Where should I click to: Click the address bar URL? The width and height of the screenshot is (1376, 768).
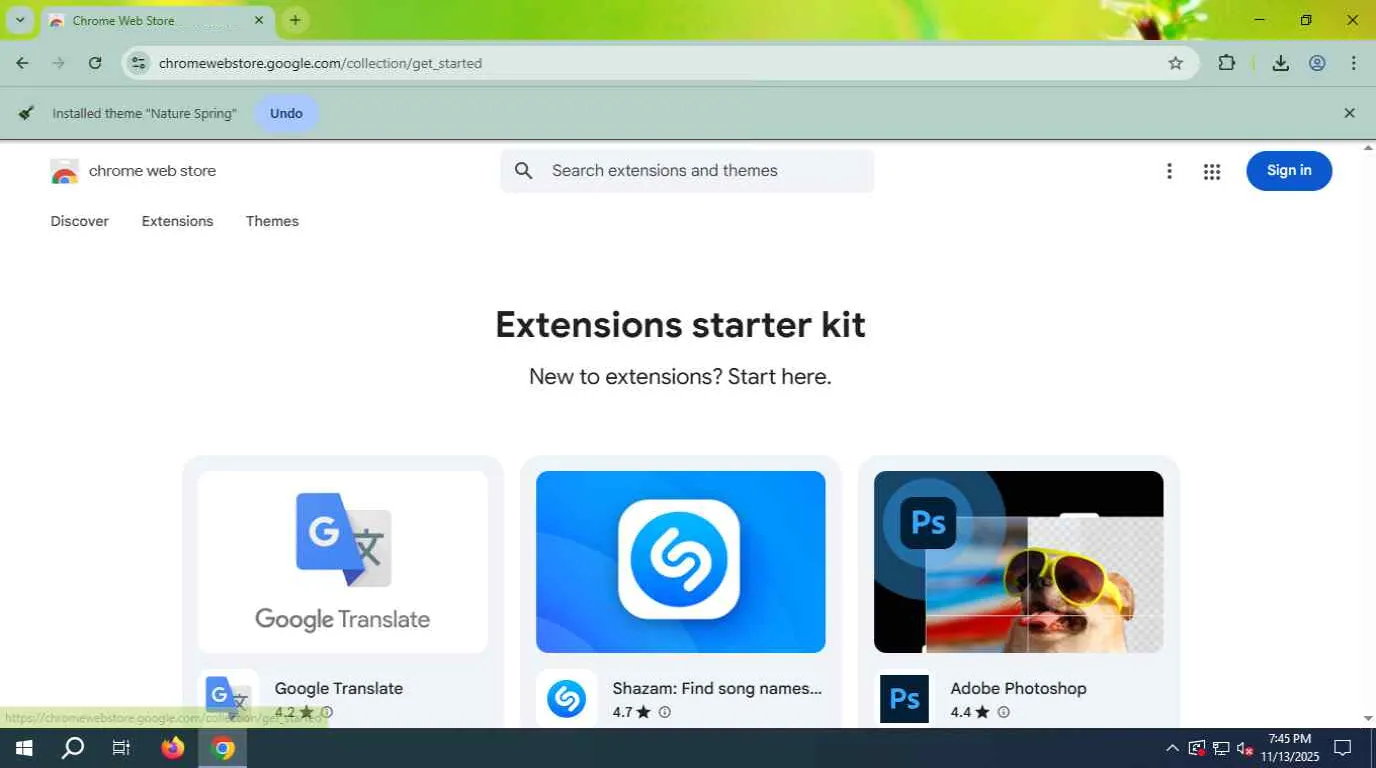(x=320, y=63)
